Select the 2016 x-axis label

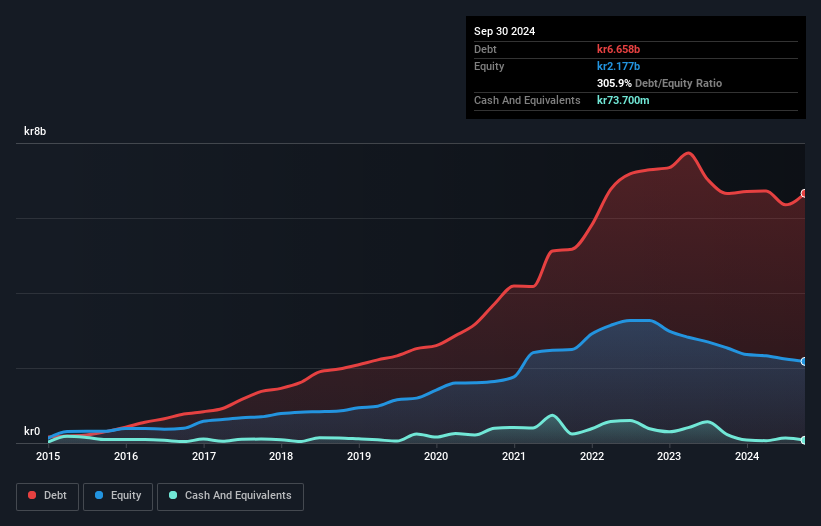click(x=126, y=456)
